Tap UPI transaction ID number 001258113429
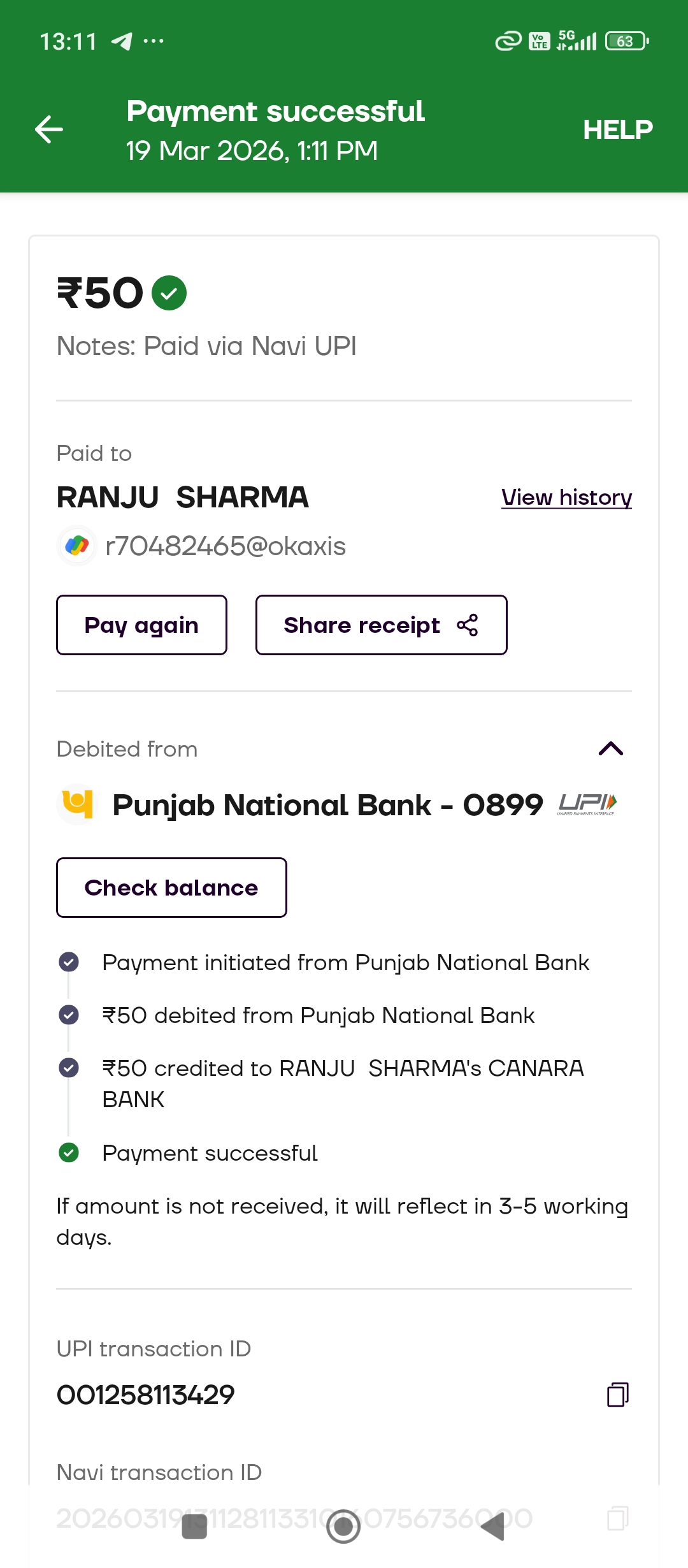Viewport: 688px width, 1568px height. pyautogui.click(x=146, y=1395)
